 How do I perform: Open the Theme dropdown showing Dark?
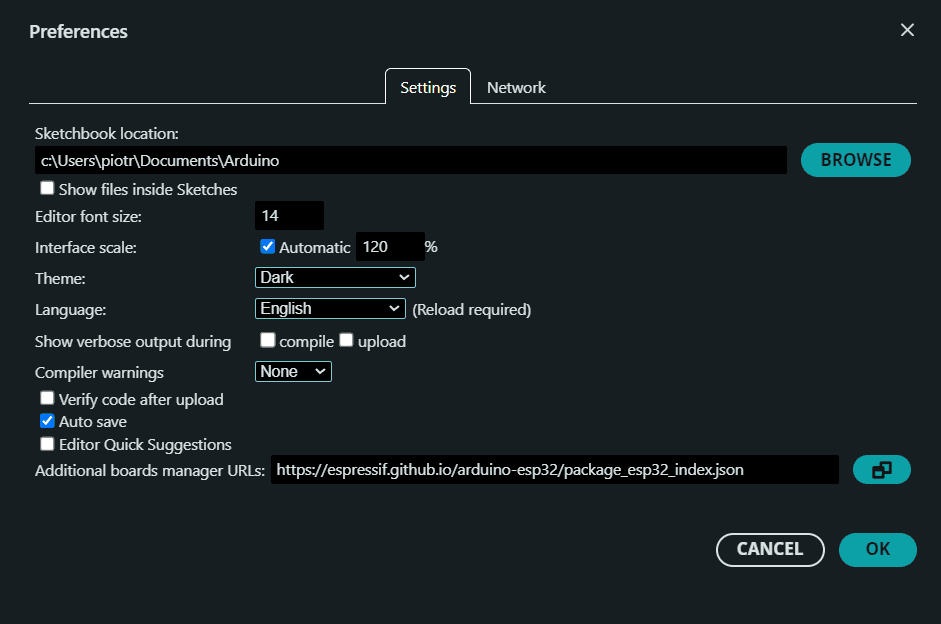pos(335,277)
